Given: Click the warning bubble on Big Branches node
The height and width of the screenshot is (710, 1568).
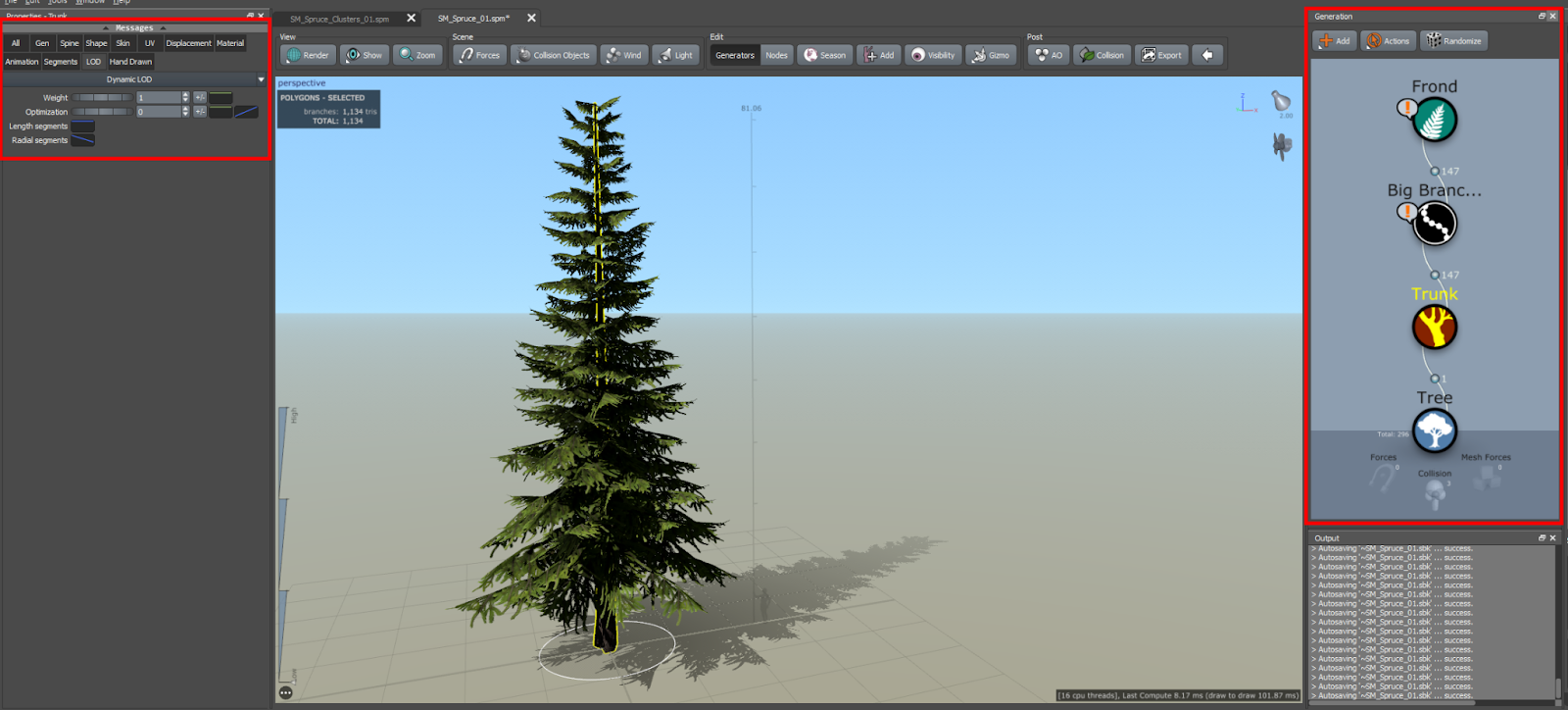Looking at the screenshot, I should click(x=1407, y=212).
